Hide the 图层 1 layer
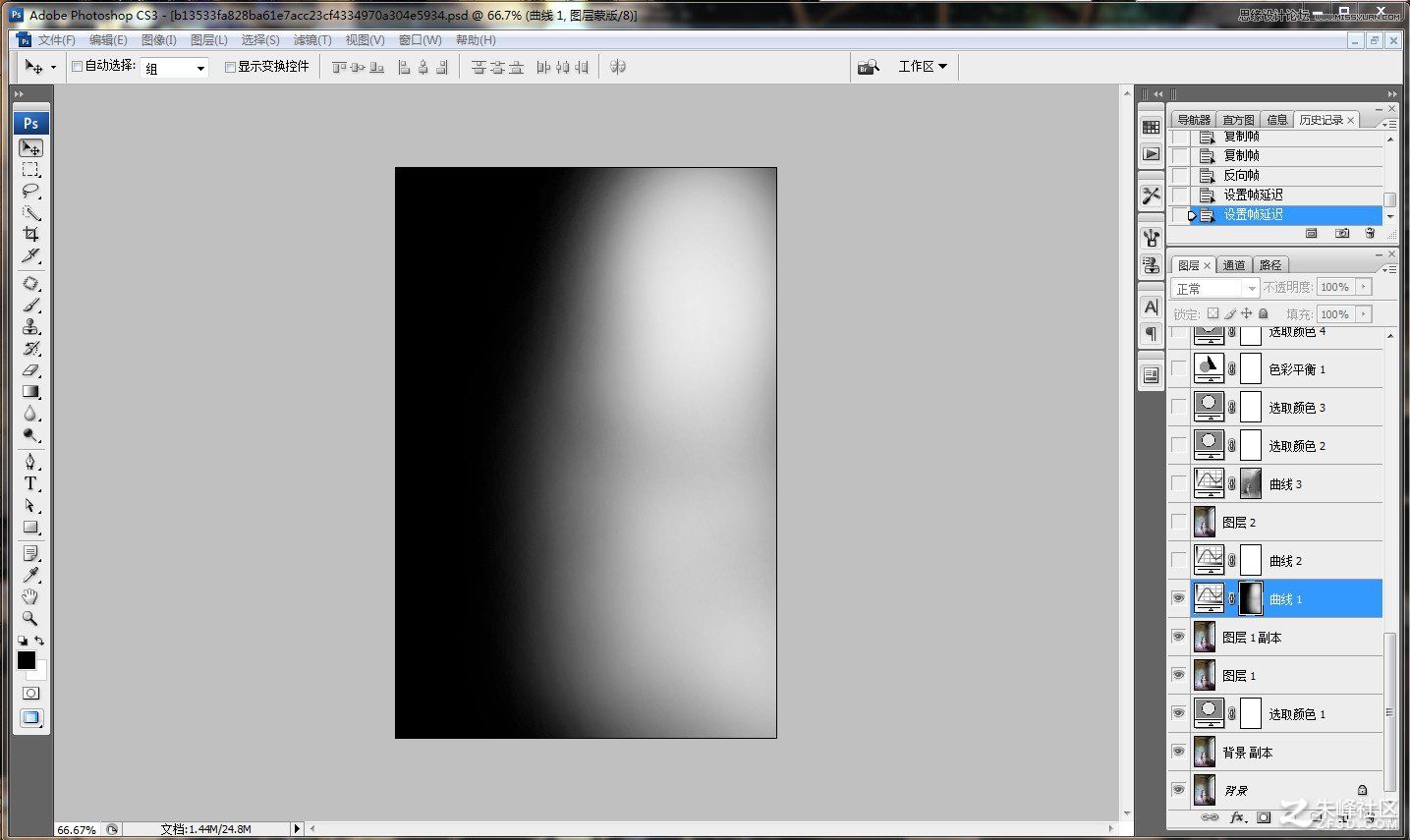 pos(1178,675)
